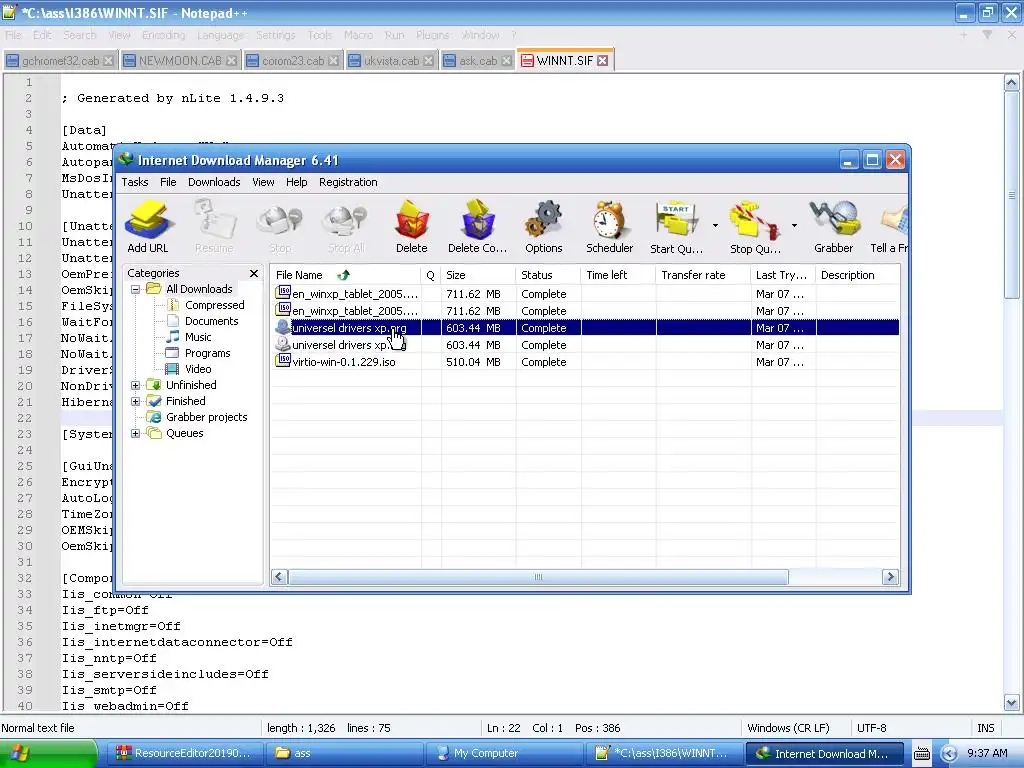Sort by Description column header

tap(857, 275)
